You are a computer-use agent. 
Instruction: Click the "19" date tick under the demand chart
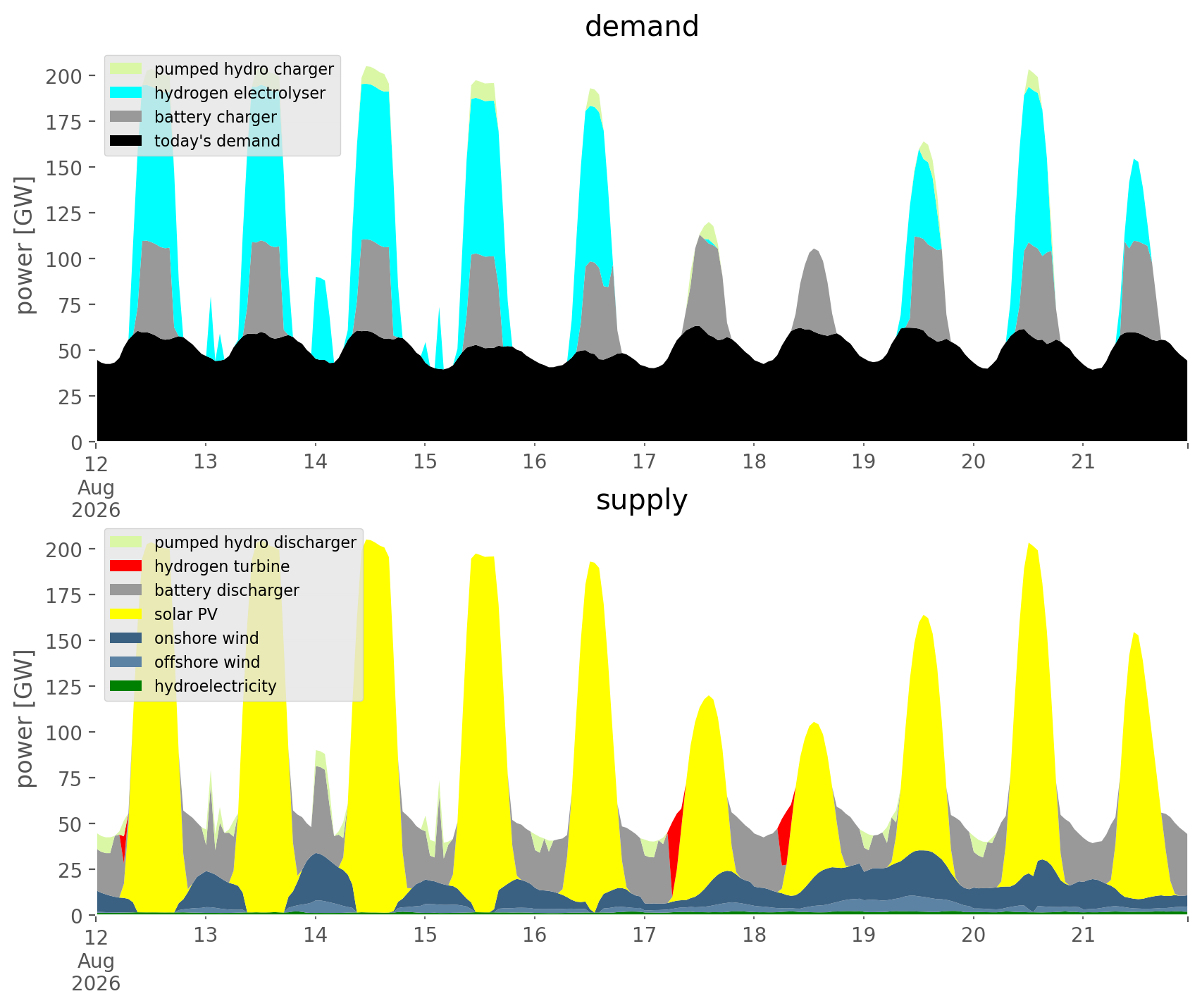point(864,463)
